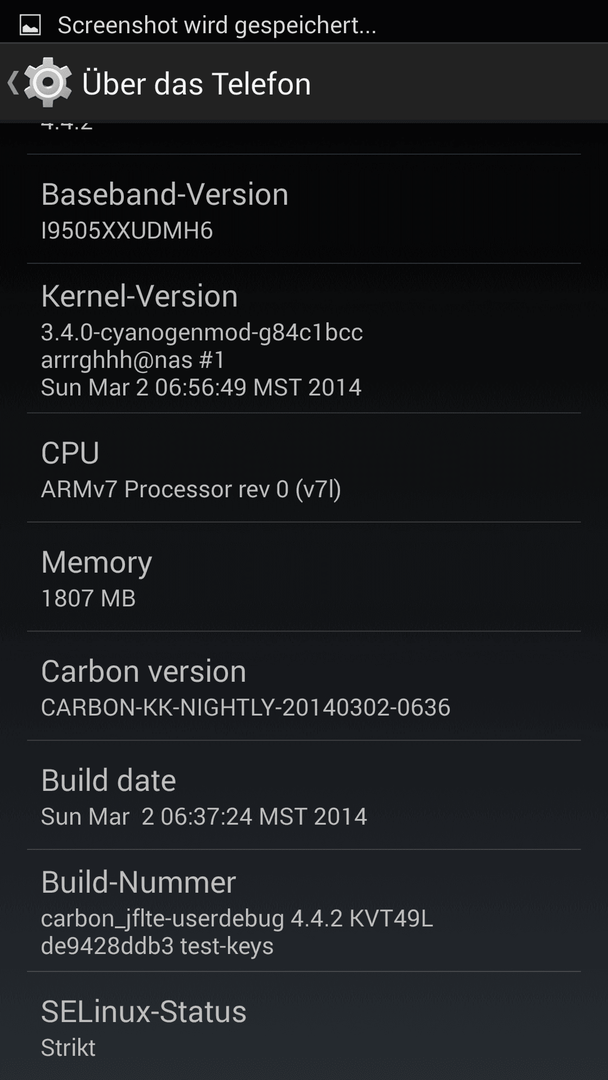This screenshot has height=1080, width=608.
Task: Tap CARBON-KK-NIGHTLY-20140302-0636 version text
Action: coord(245,707)
